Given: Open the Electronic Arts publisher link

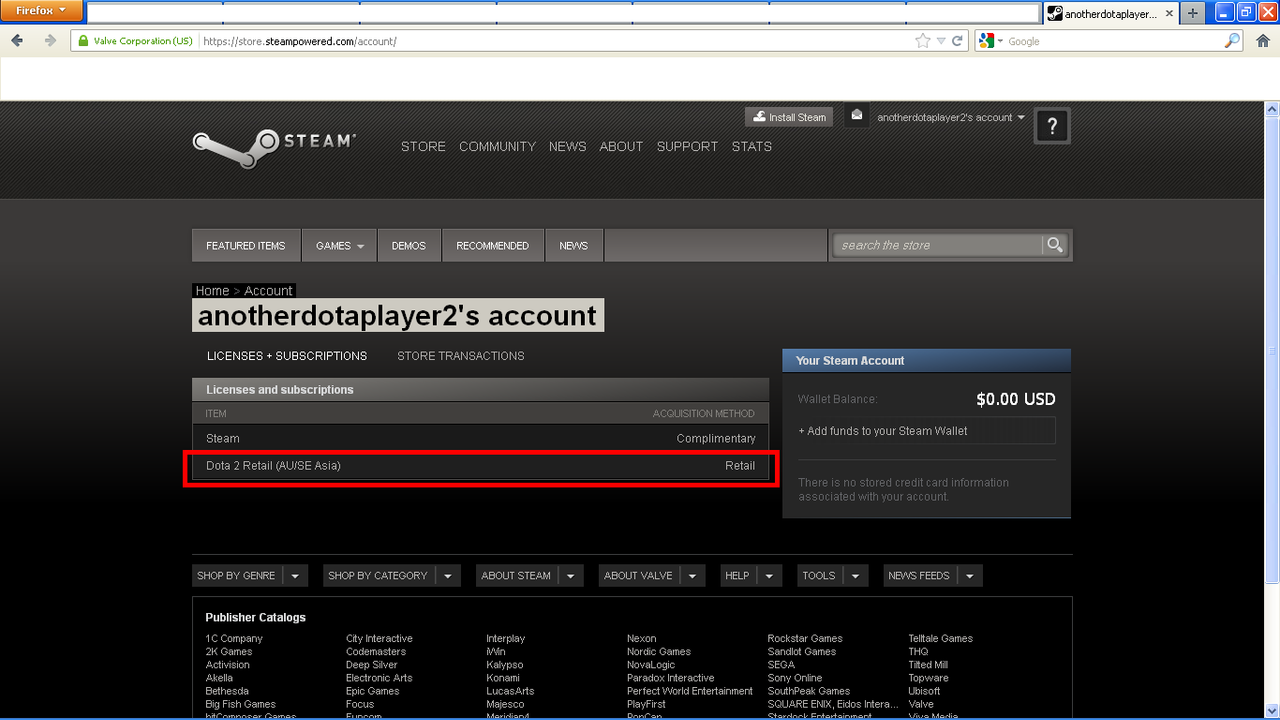Looking at the screenshot, I should 379,678.
